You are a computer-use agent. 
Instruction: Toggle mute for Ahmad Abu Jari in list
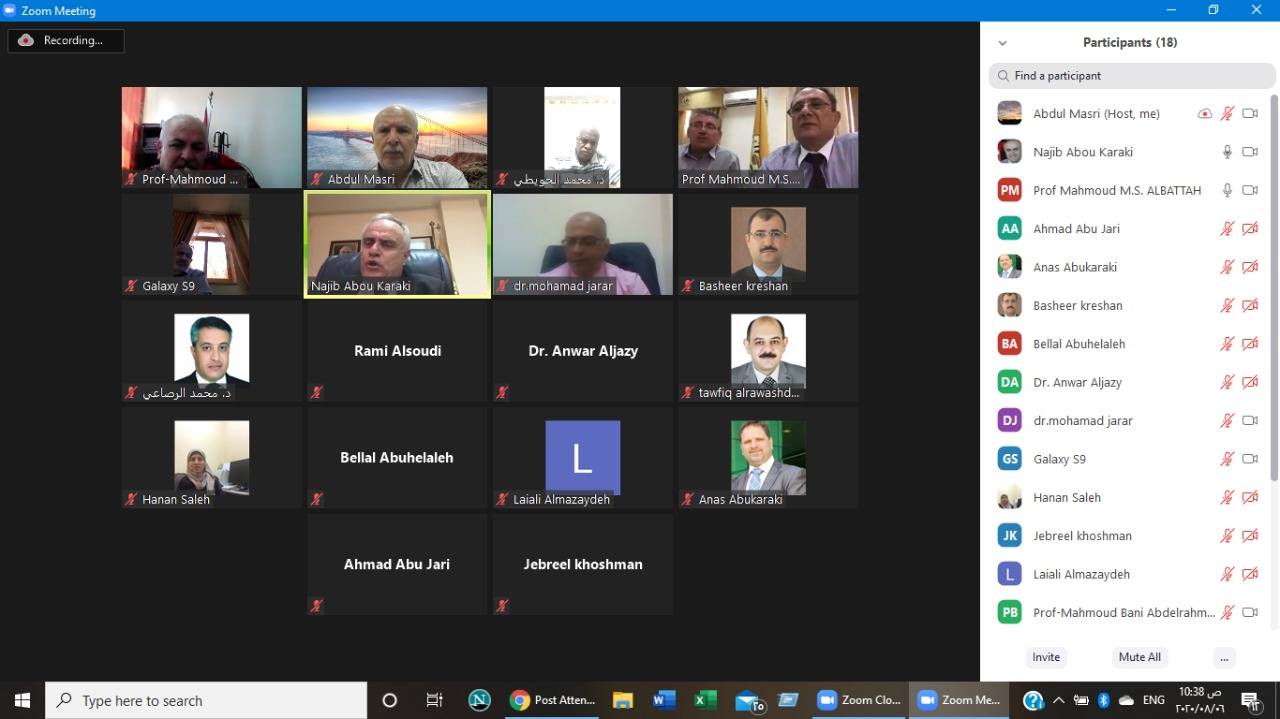[1227, 229]
